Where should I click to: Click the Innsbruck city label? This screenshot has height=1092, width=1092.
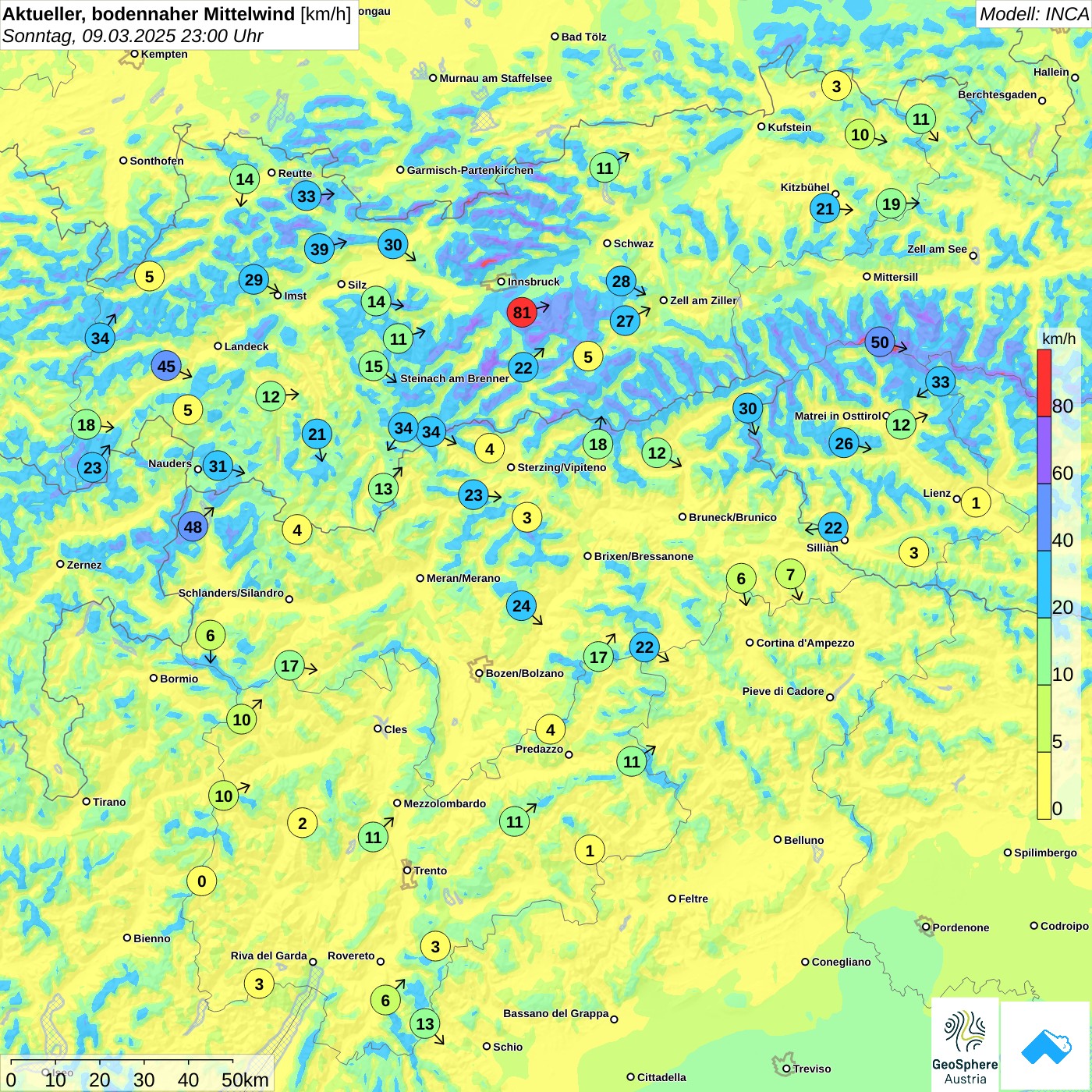(x=534, y=282)
